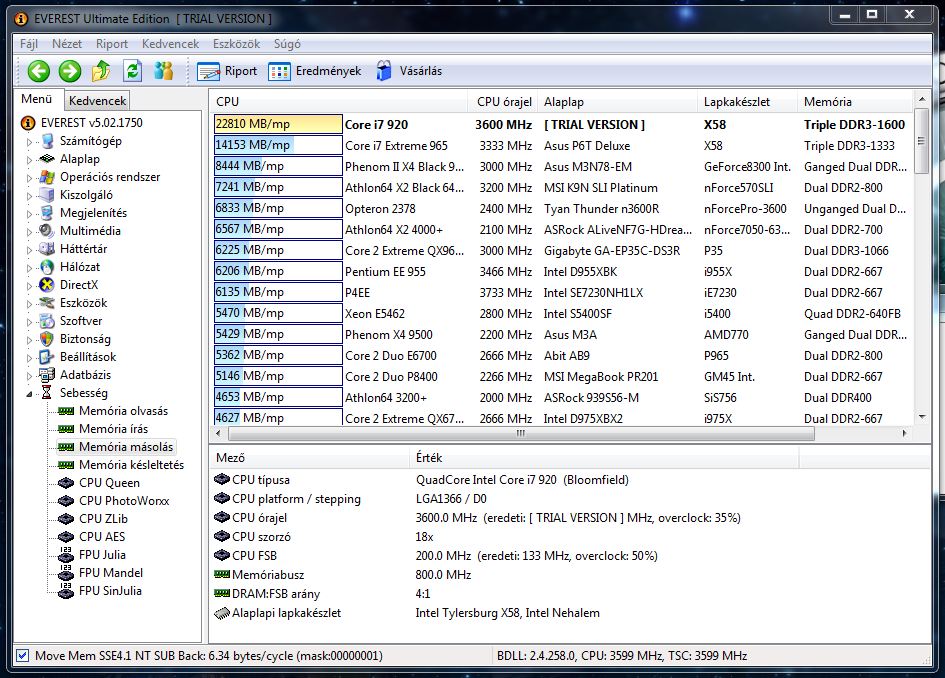Open Memória olvasás benchmark
Viewport: 945px width, 678px height.
pyautogui.click(x=124, y=411)
